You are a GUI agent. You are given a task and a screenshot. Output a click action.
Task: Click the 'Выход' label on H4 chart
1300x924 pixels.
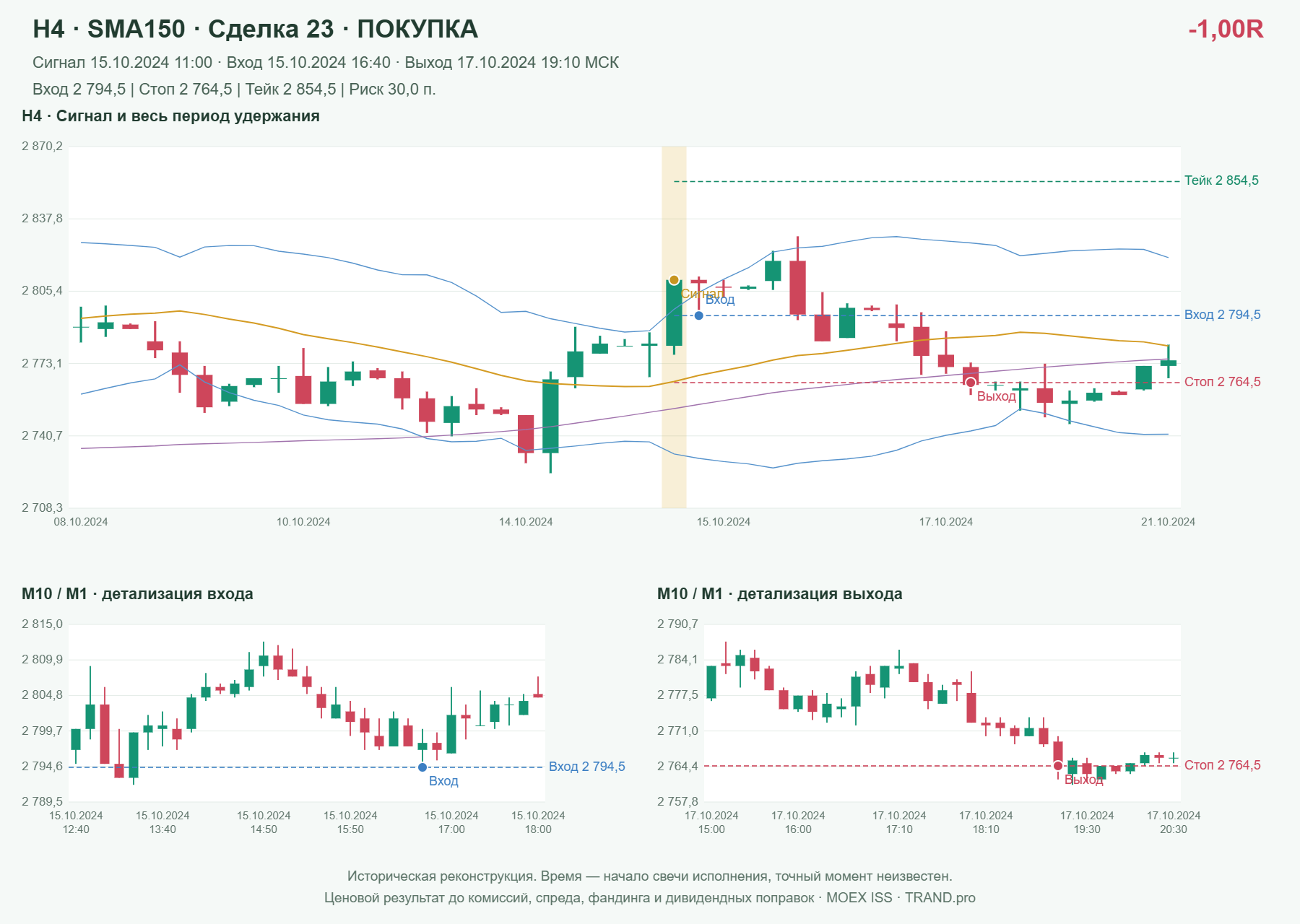tap(996, 396)
